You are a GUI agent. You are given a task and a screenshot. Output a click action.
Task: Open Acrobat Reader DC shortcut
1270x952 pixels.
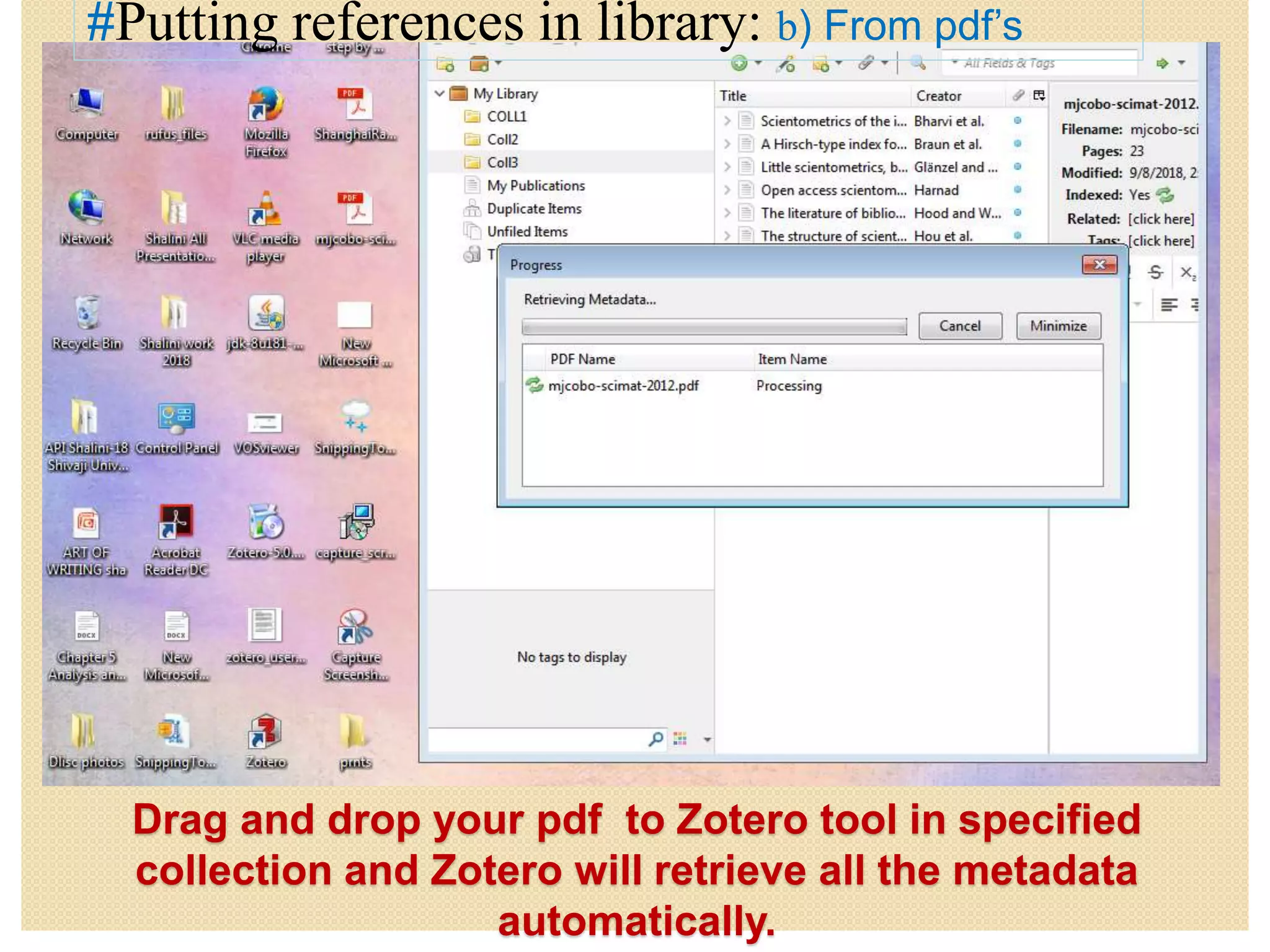176,540
